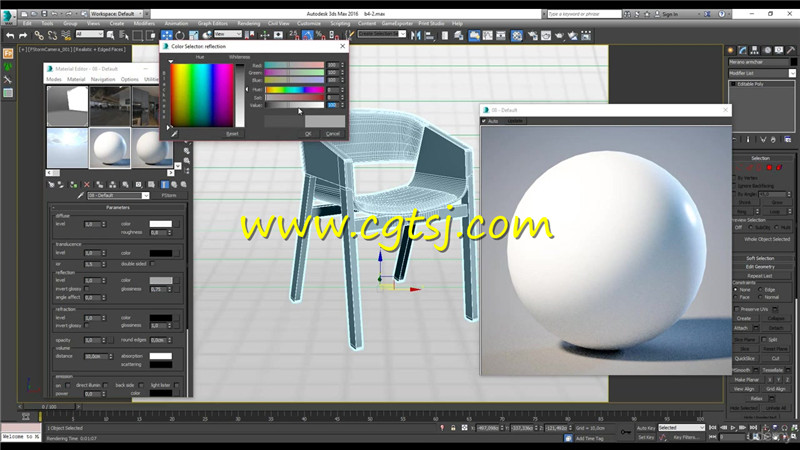The width and height of the screenshot is (800, 450).
Task: Open selection filter 'All' dropdown
Action: pos(89,34)
